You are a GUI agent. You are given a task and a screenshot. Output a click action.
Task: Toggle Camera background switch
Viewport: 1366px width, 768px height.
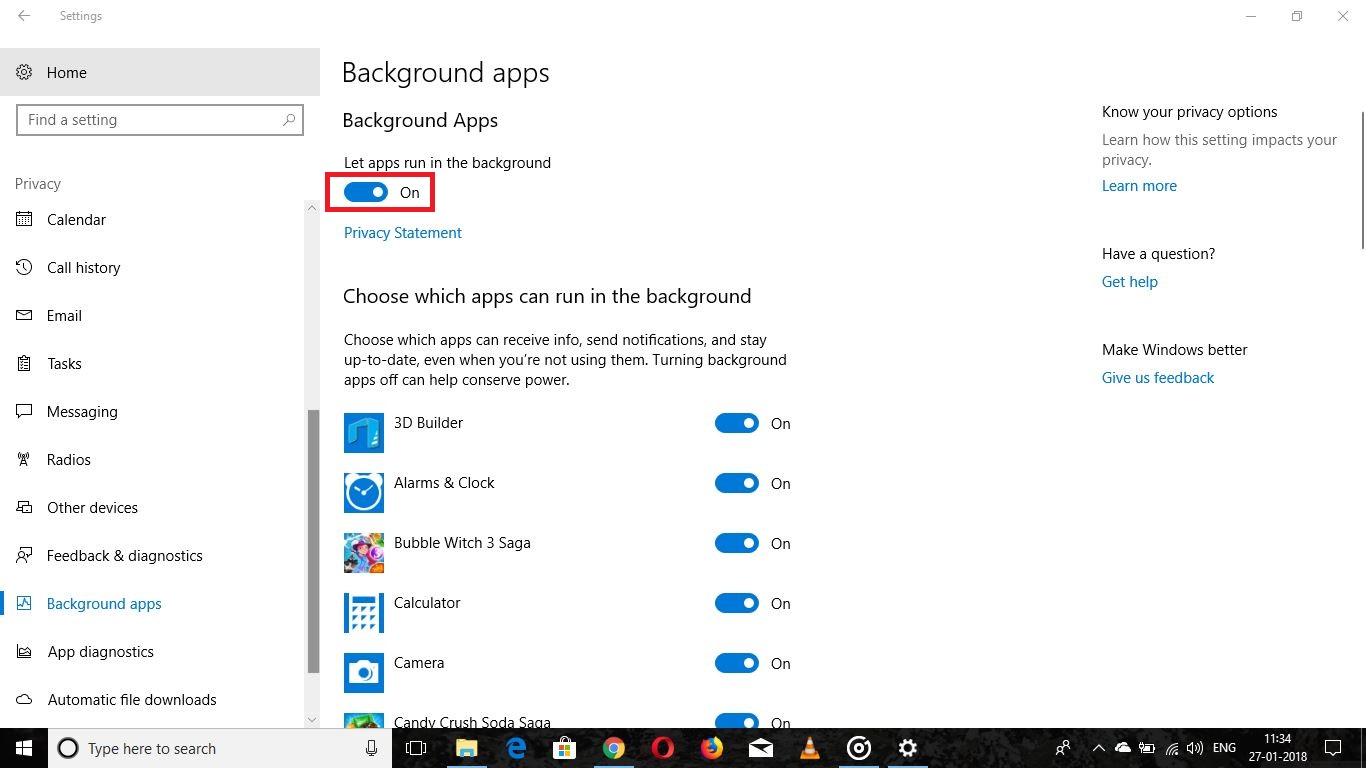[x=737, y=663]
